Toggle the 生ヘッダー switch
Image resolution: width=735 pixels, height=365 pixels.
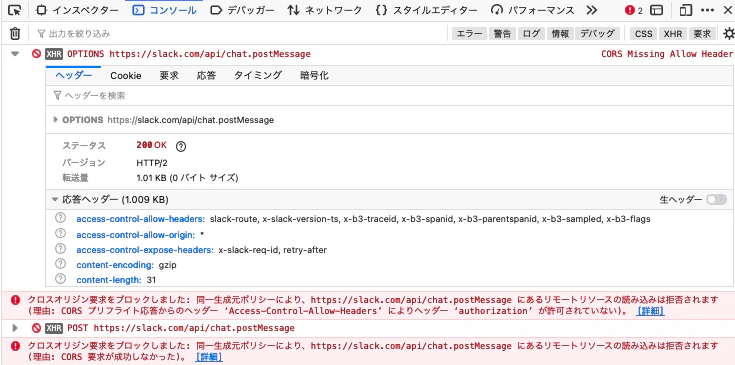pyautogui.click(x=716, y=200)
